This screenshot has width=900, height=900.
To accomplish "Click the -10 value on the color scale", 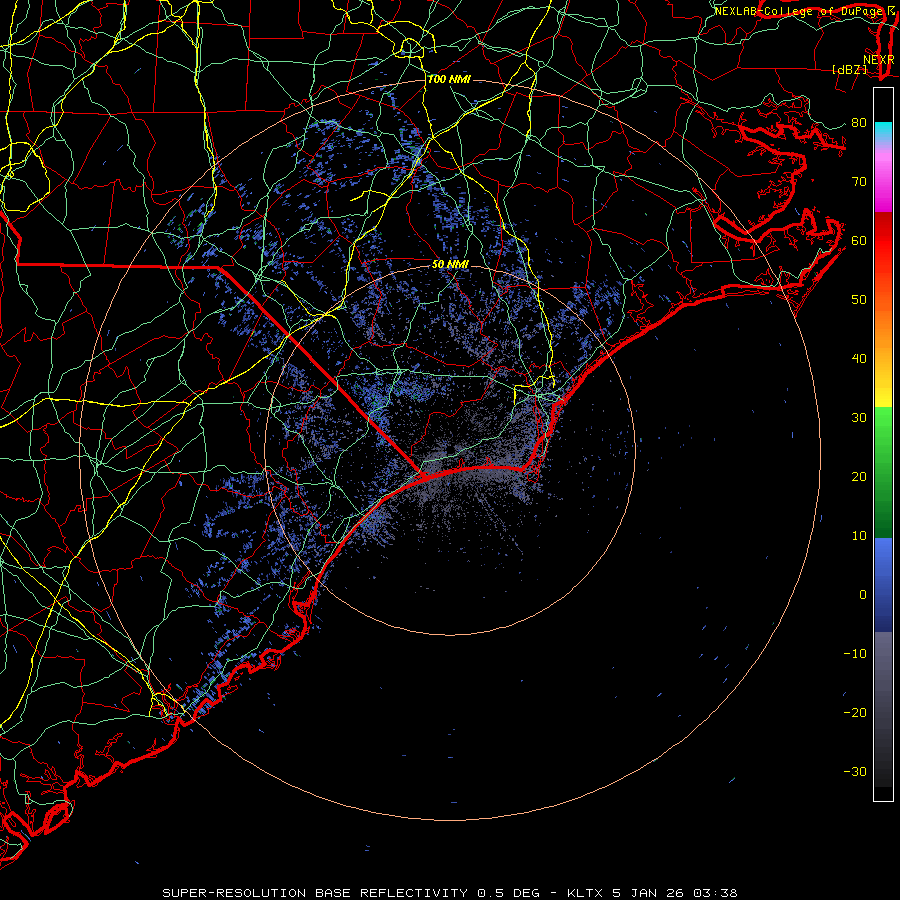I will (x=855, y=654).
